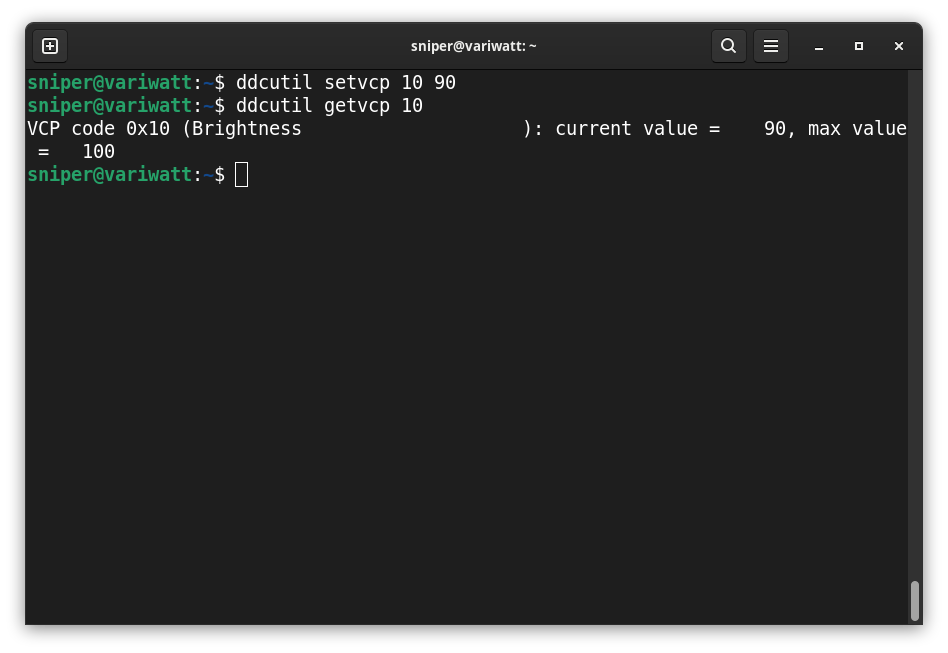Click the first sniper@variwatt prompt
This screenshot has height=653, width=948.
(x=109, y=82)
